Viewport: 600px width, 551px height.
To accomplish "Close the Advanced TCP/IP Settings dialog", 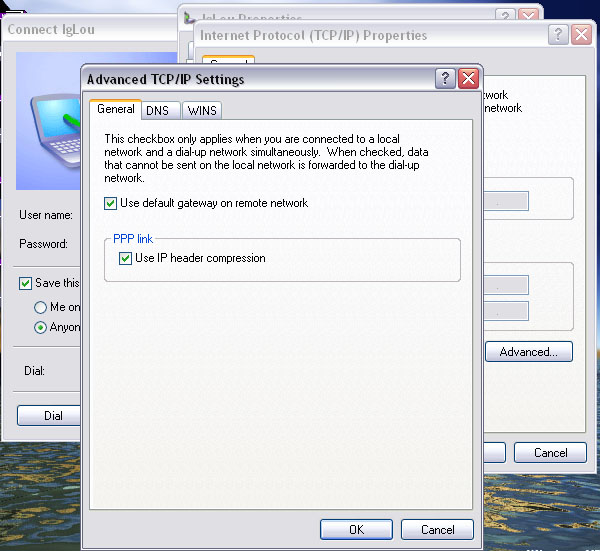I will coord(468,79).
